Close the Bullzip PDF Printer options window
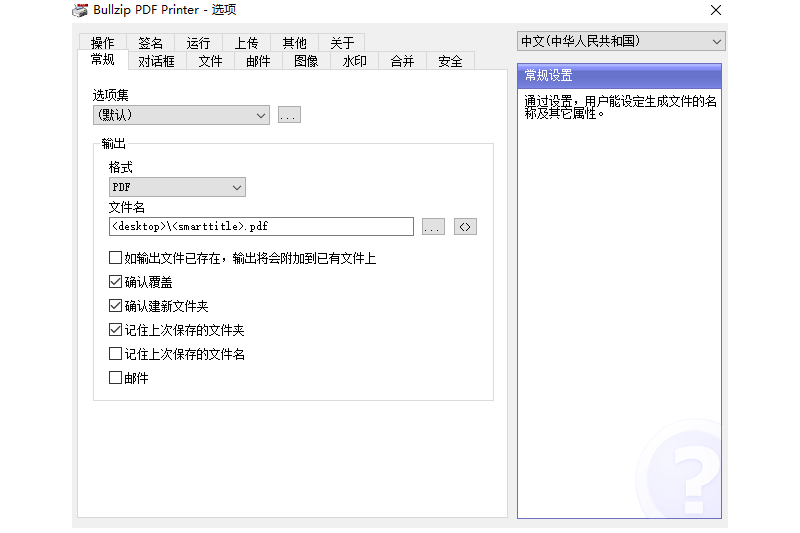Screen dimensions: 800x533 (x=716, y=10)
